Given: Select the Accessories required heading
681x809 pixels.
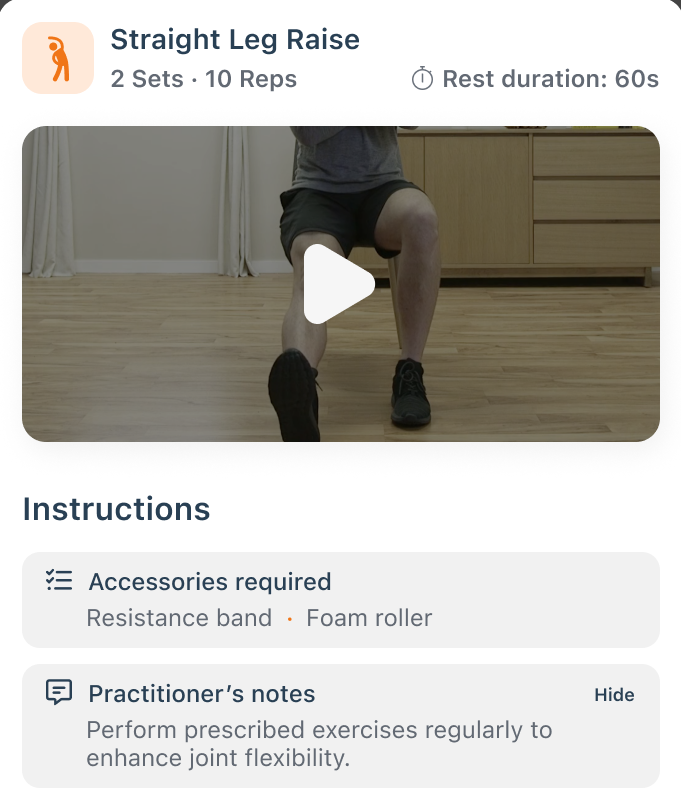Looking at the screenshot, I should 210,581.
